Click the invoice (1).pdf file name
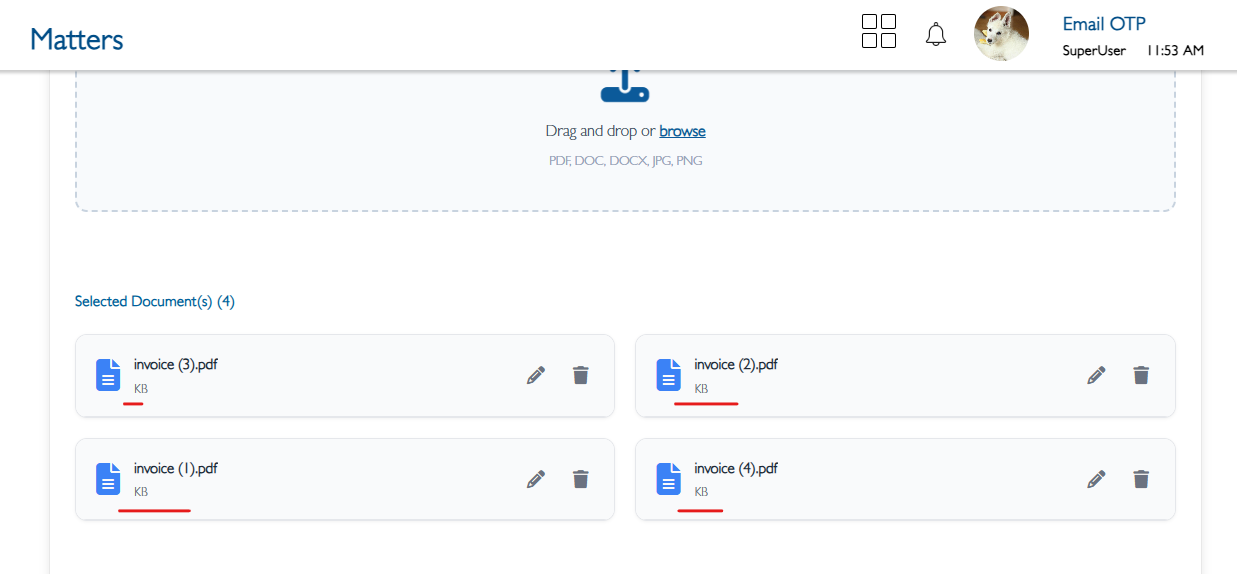1237x574 pixels. click(x=176, y=468)
